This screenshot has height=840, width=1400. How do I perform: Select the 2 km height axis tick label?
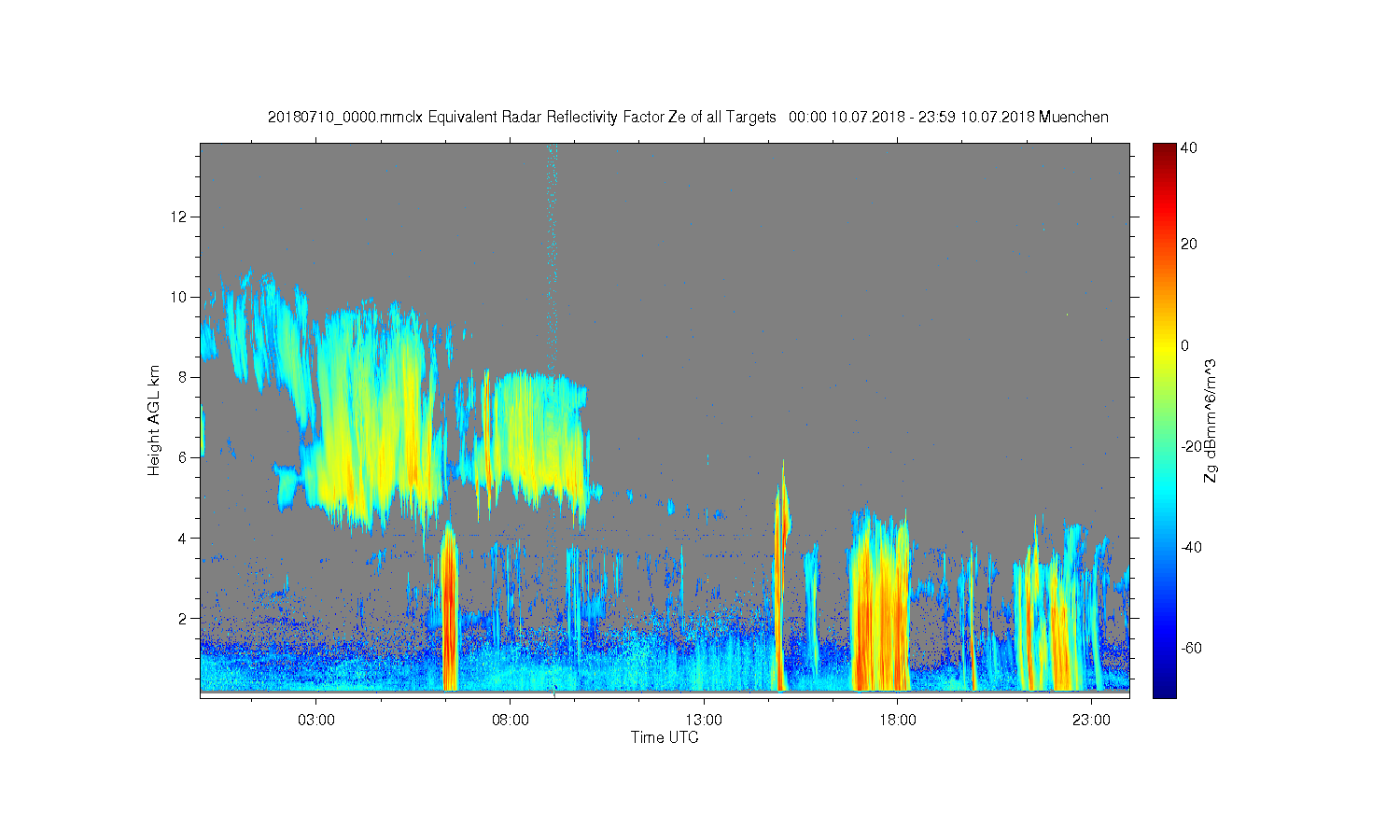(184, 618)
